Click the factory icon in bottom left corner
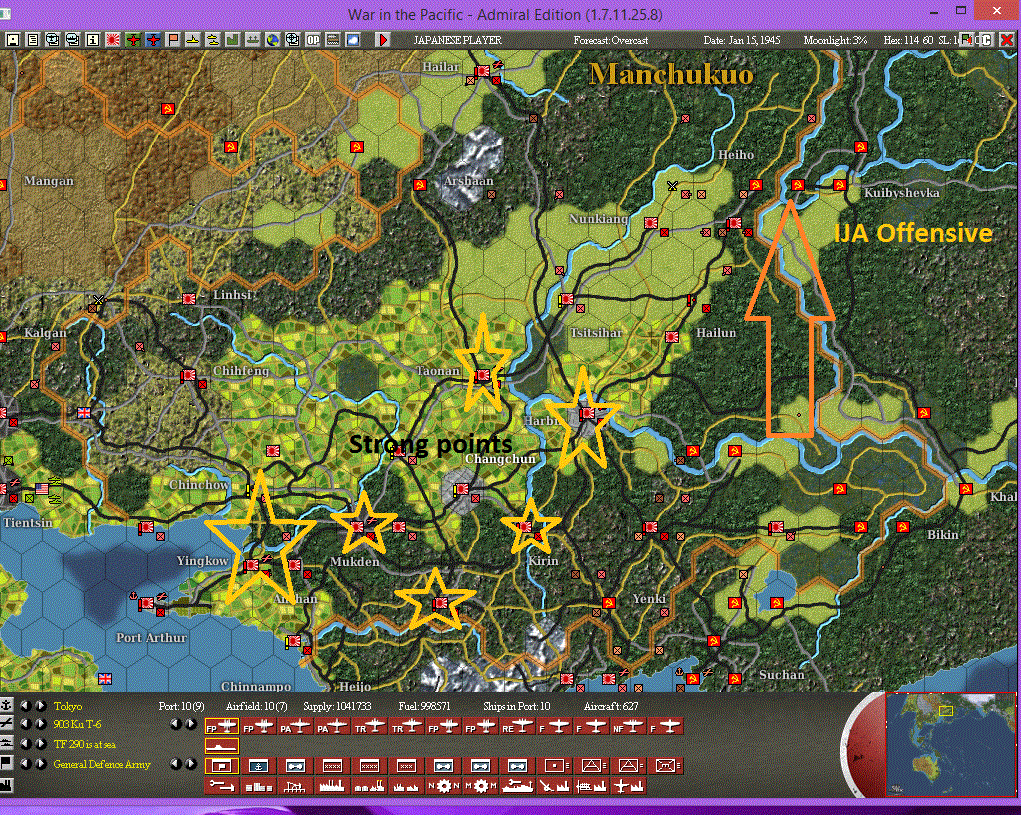This screenshot has width=1021, height=815. pyautogui.click(x=6, y=784)
